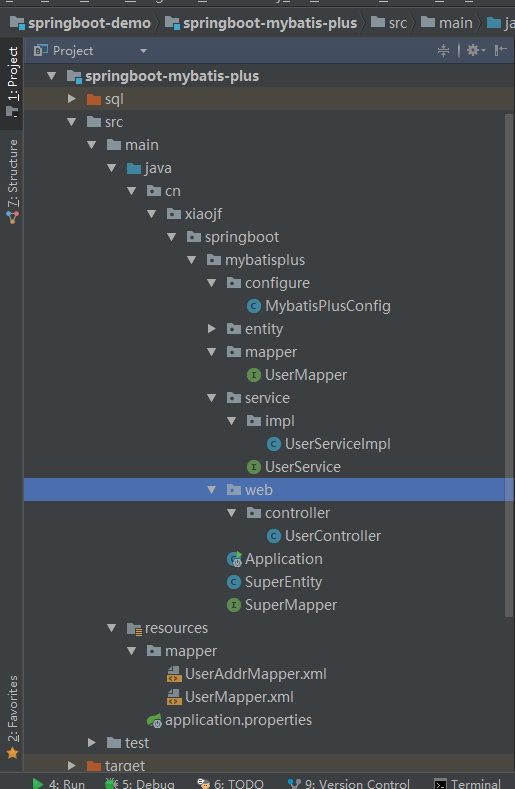Screen dimensions: 515x789
Task: Open the 1: Project side tab
Action: click(12, 83)
